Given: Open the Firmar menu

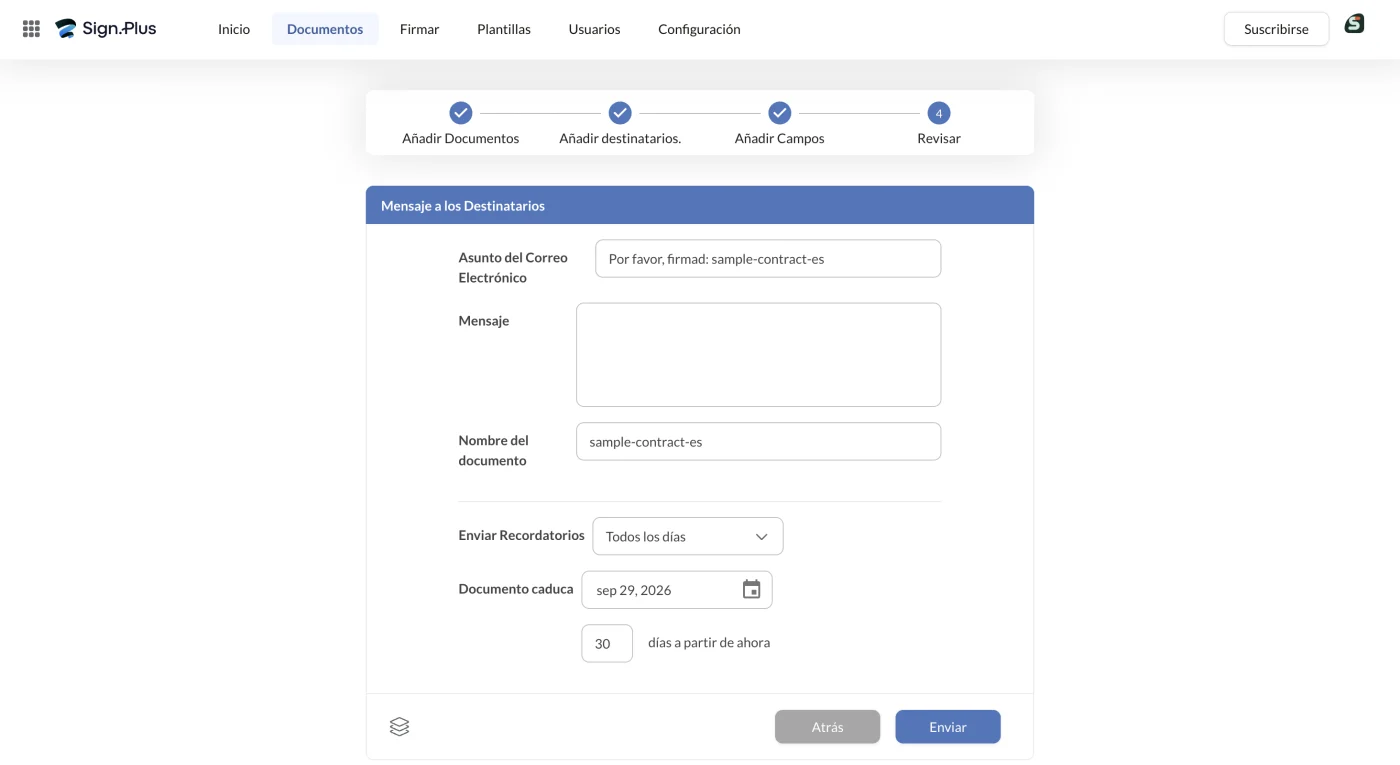Looking at the screenshot, I should pos(419,29).
